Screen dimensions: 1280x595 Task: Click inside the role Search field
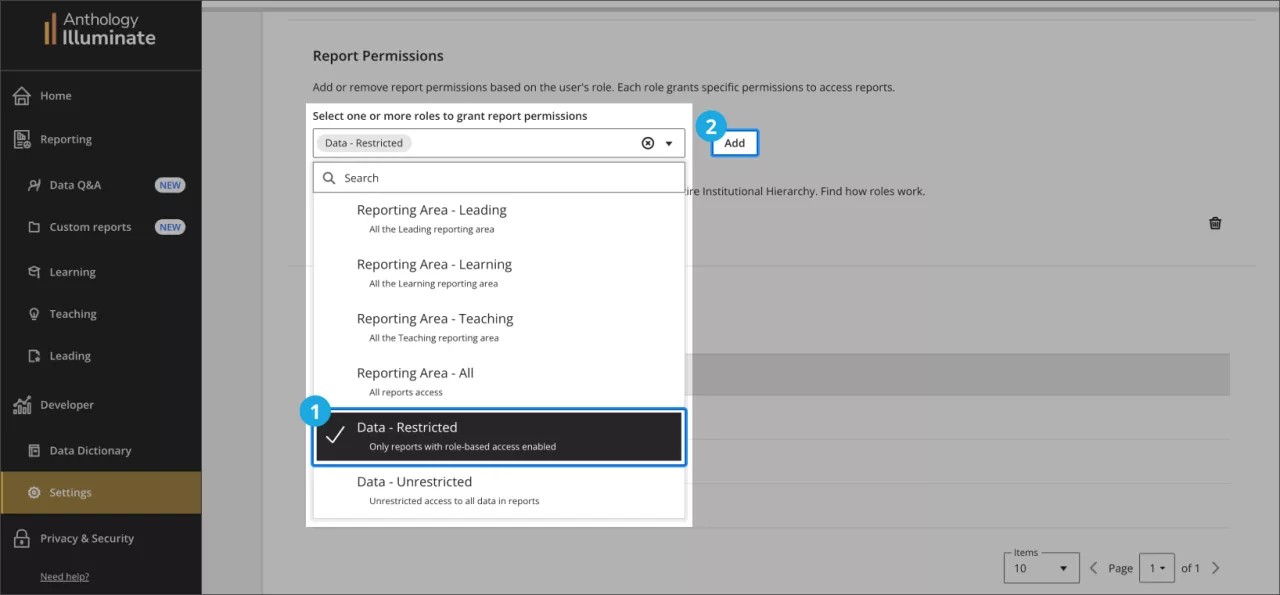[498, 177]
